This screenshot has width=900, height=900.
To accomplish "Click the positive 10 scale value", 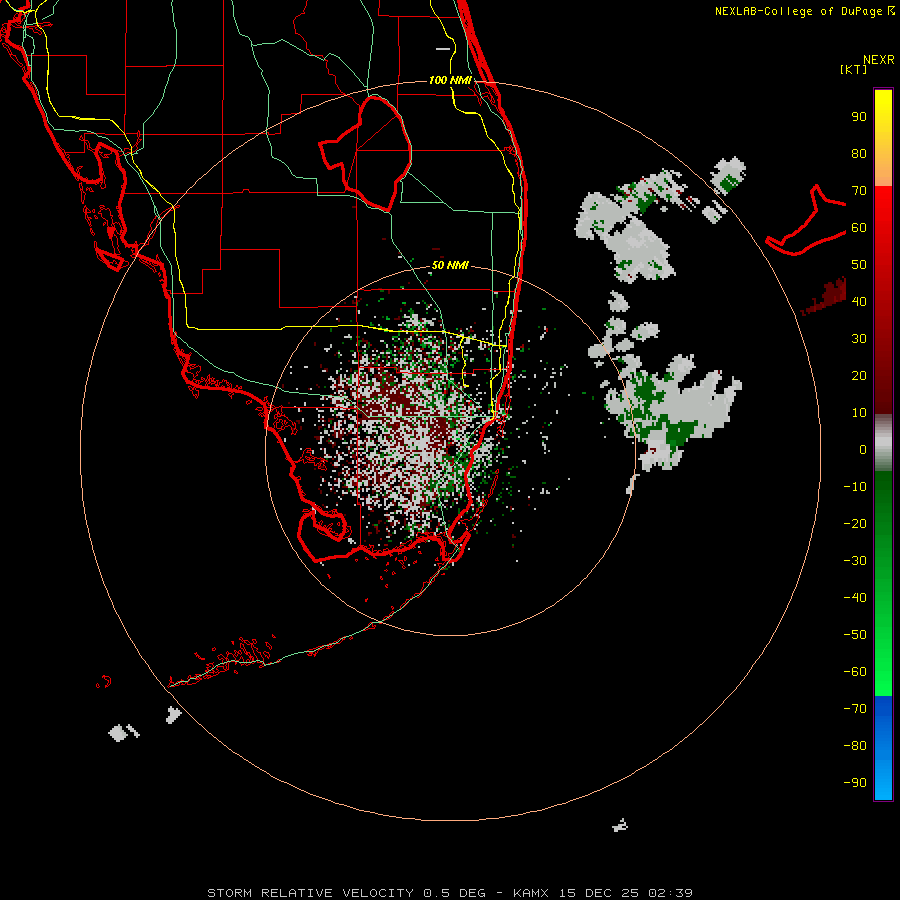I will (859, 413).
